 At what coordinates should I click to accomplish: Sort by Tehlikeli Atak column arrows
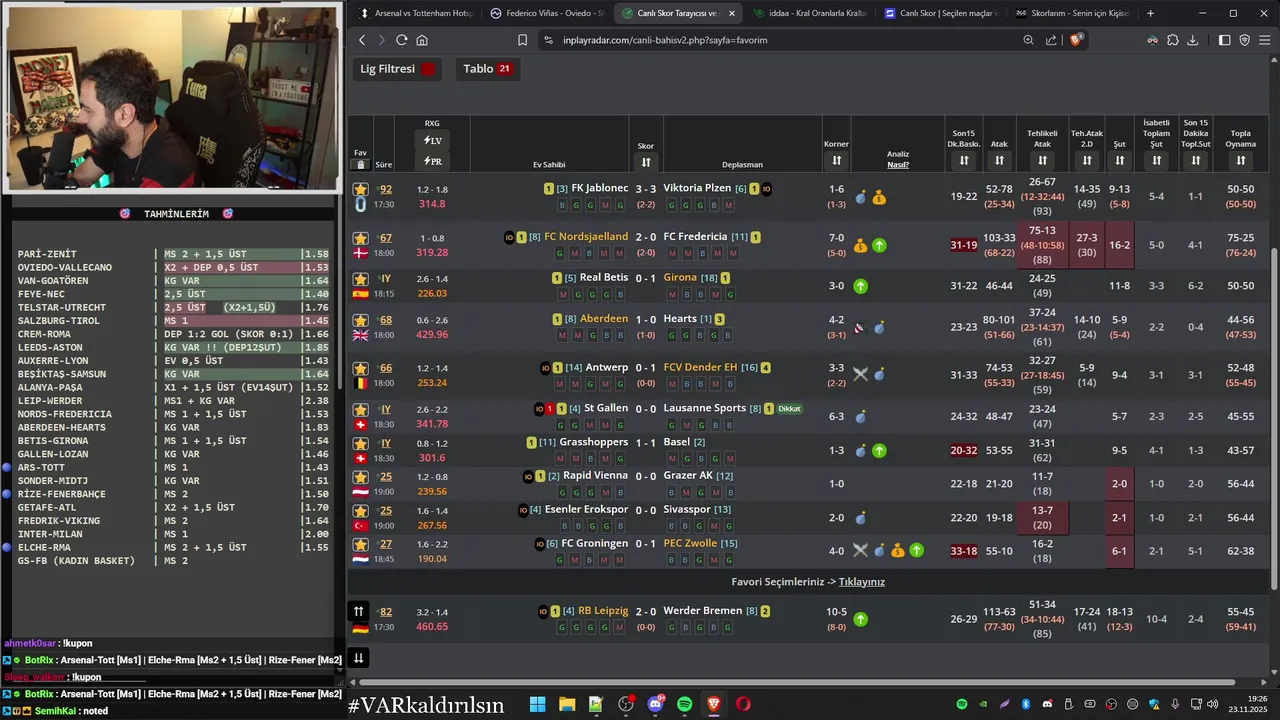tap(1042, 160)
